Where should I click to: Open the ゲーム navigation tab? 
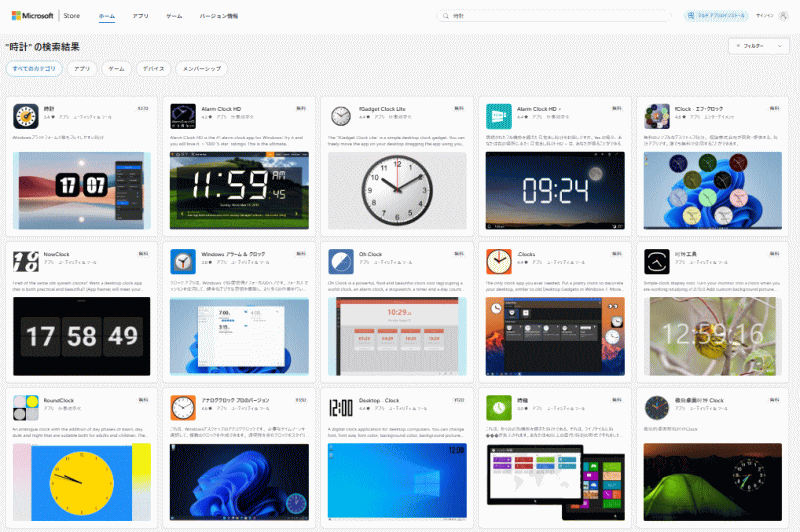point(174,17)
